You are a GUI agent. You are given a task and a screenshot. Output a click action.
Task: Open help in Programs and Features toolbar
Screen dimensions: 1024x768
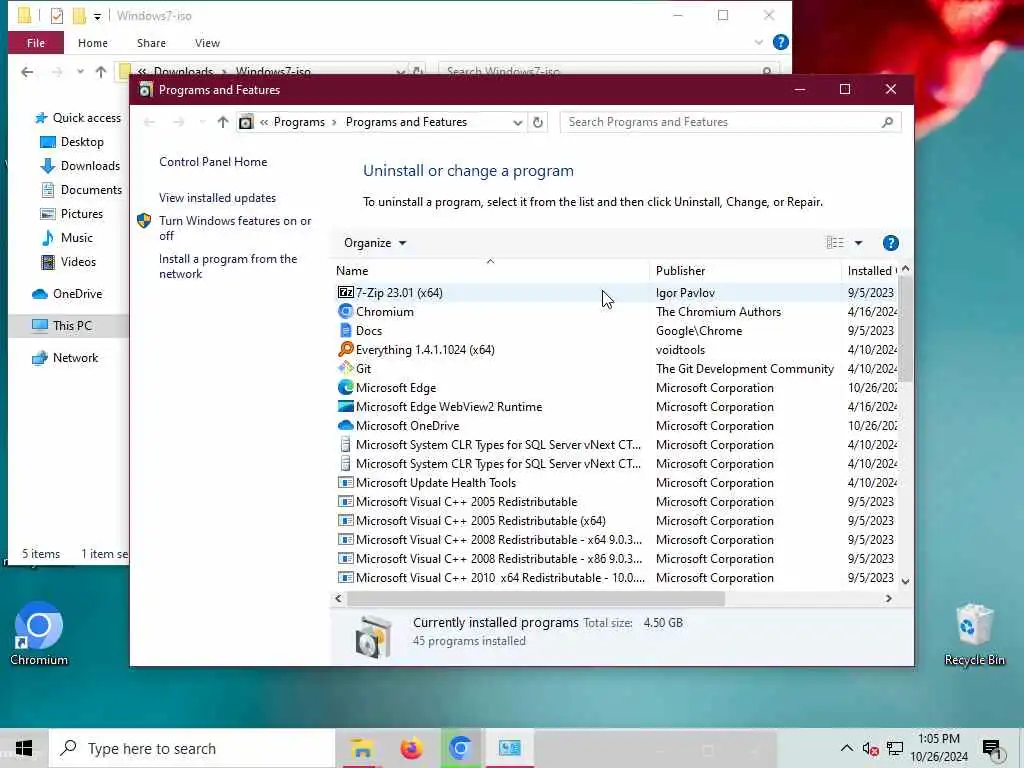pos(890,243)
